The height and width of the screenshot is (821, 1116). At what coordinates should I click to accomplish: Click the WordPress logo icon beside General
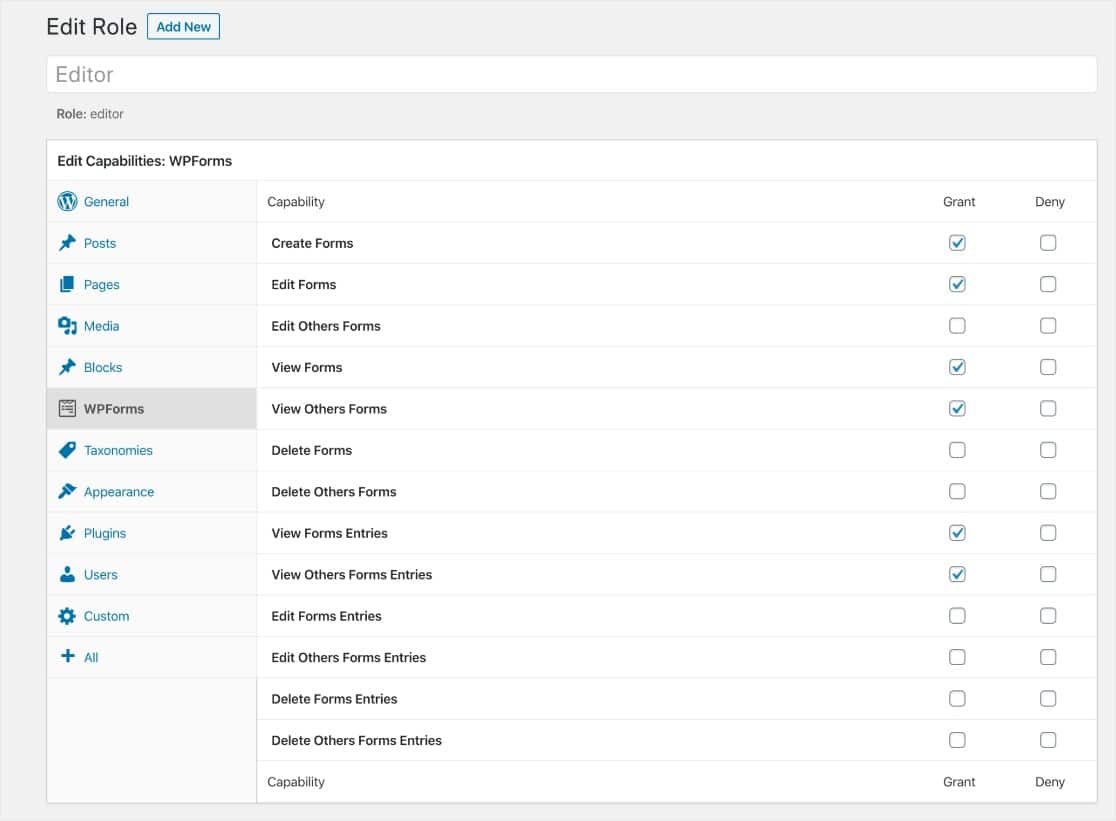67,201
